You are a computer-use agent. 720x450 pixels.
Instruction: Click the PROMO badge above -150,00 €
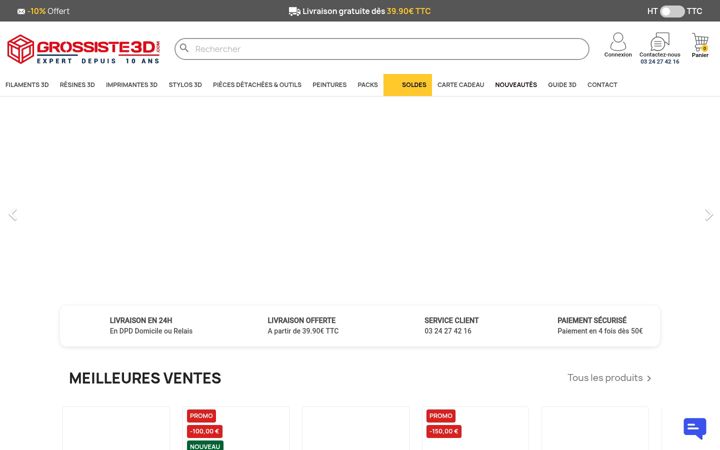pos(441,416)
